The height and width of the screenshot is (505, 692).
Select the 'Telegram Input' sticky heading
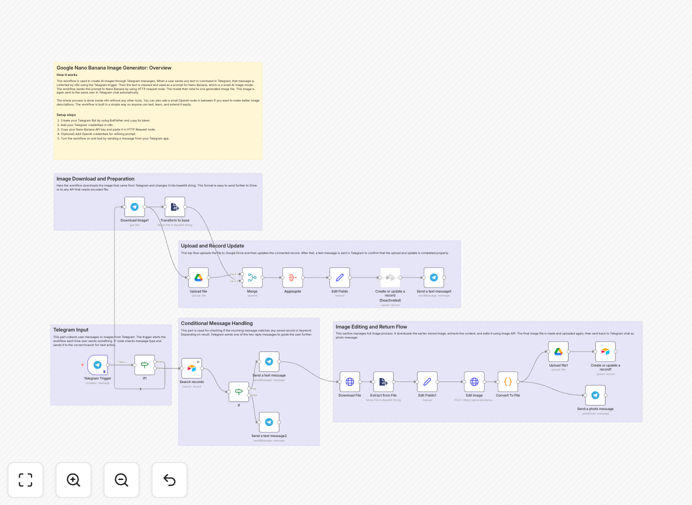71,330
